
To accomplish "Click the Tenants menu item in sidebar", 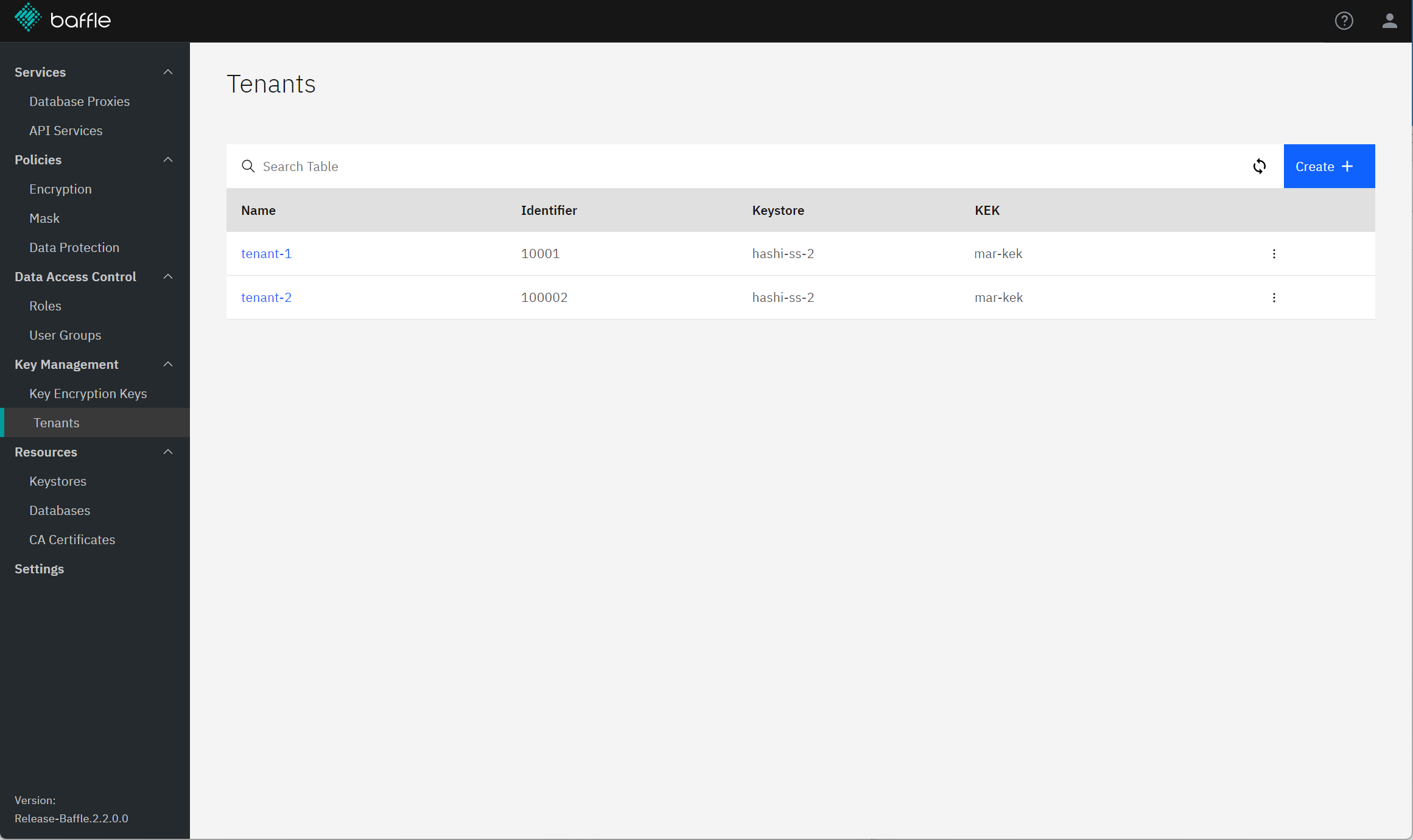I will tap(55, 423).
